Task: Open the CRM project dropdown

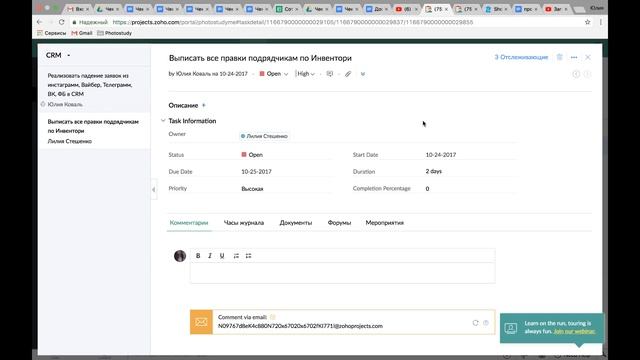Action: click(x=58, y=55)
